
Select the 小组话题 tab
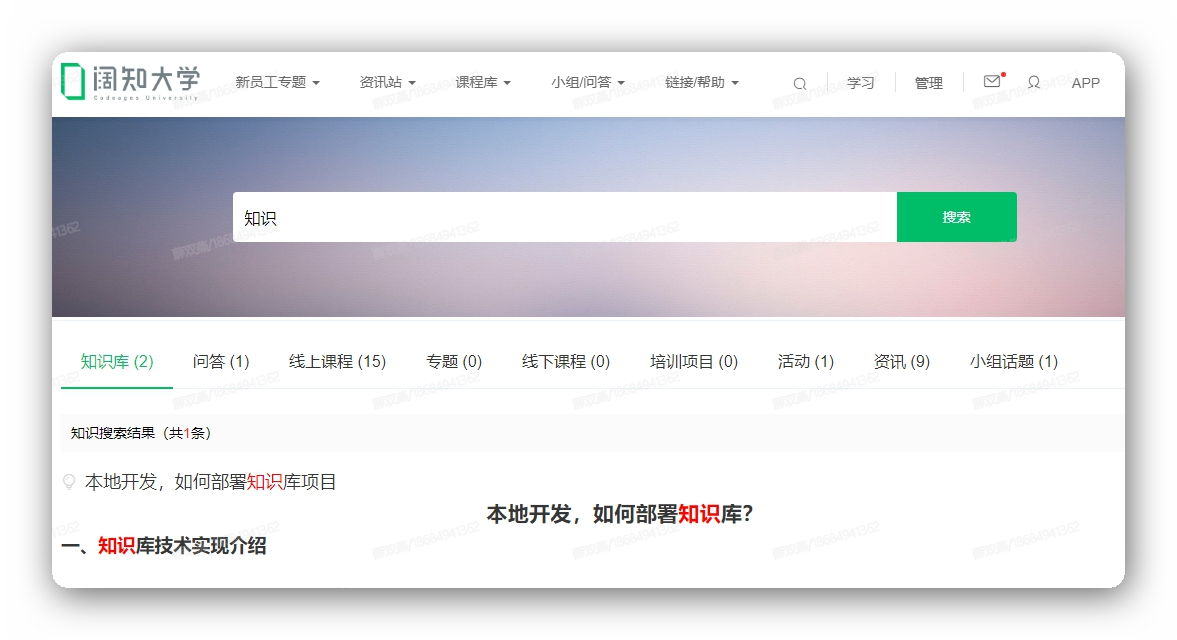tap(1014, 361)
